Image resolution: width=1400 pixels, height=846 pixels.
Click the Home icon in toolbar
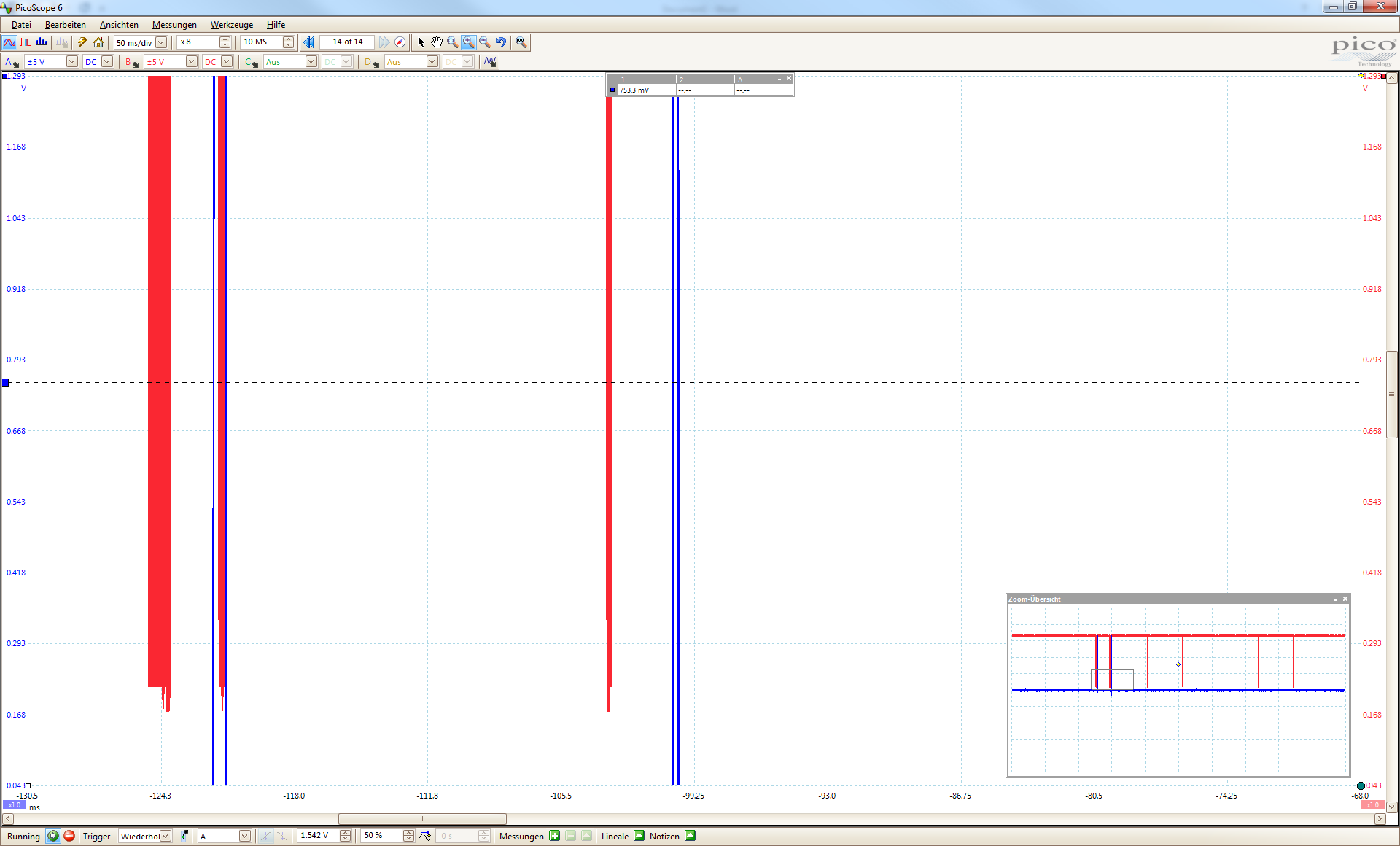pos(98,42)
